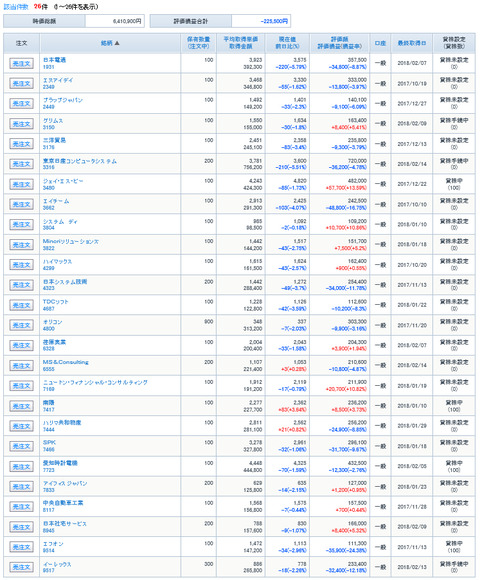Open the Minoriソリューションズ stock link

(71, 241)
